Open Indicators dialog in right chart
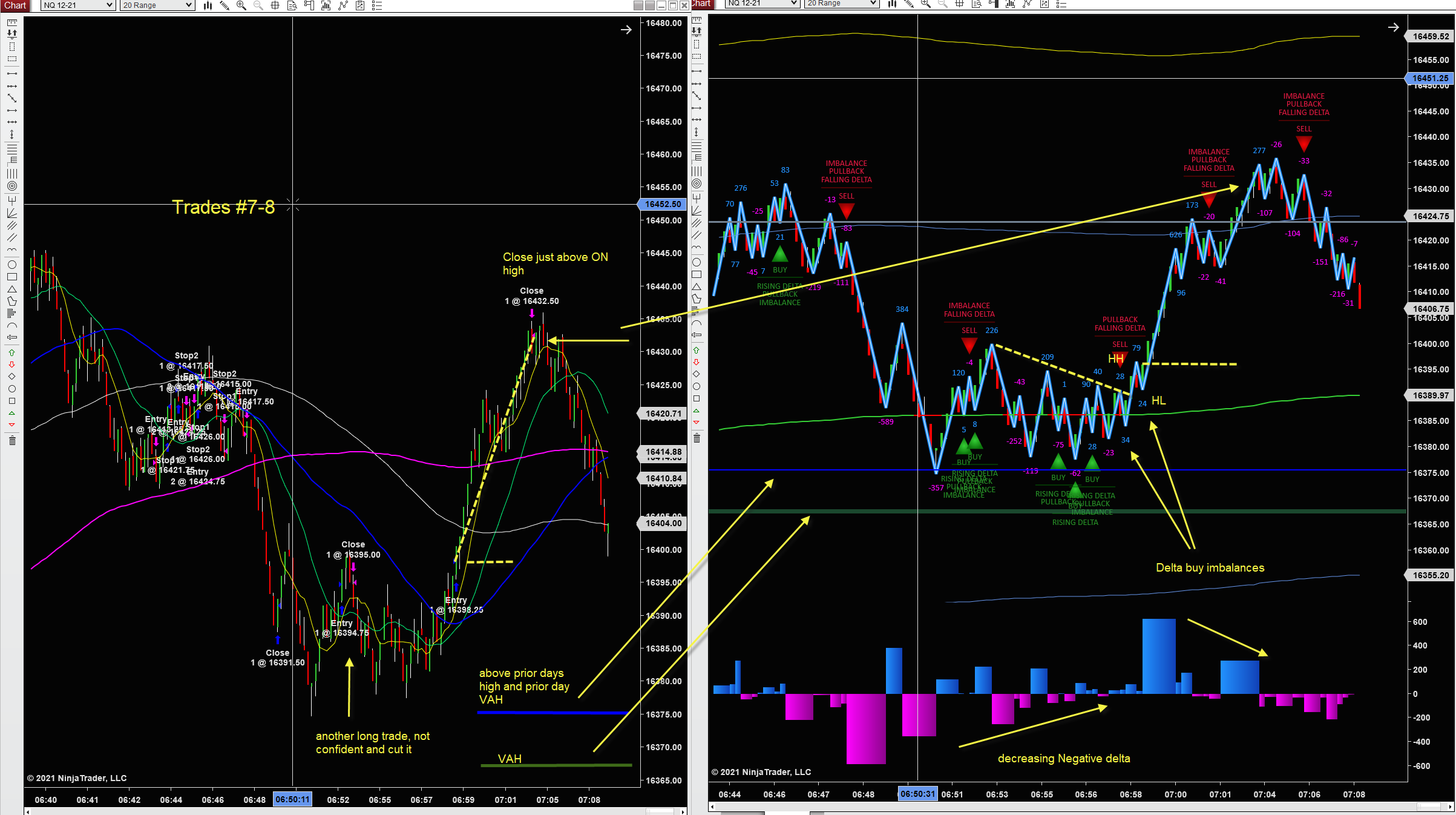 [x=1028, y=4]
